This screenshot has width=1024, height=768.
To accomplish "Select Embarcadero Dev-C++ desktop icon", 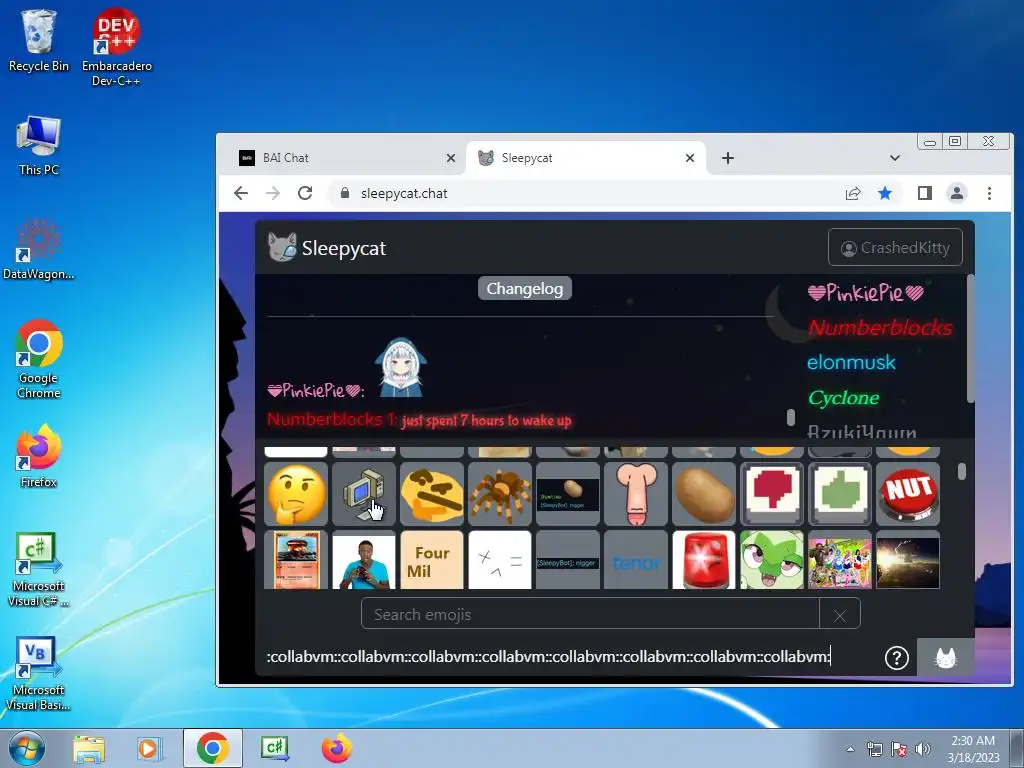I will click(x=116, y=47).
